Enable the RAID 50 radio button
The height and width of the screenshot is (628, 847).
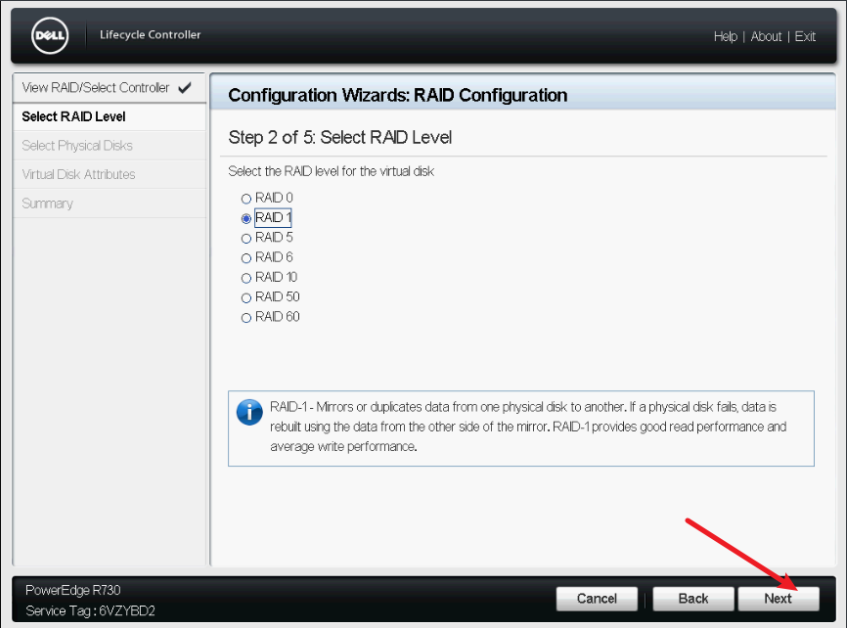(x=245, y=297)
